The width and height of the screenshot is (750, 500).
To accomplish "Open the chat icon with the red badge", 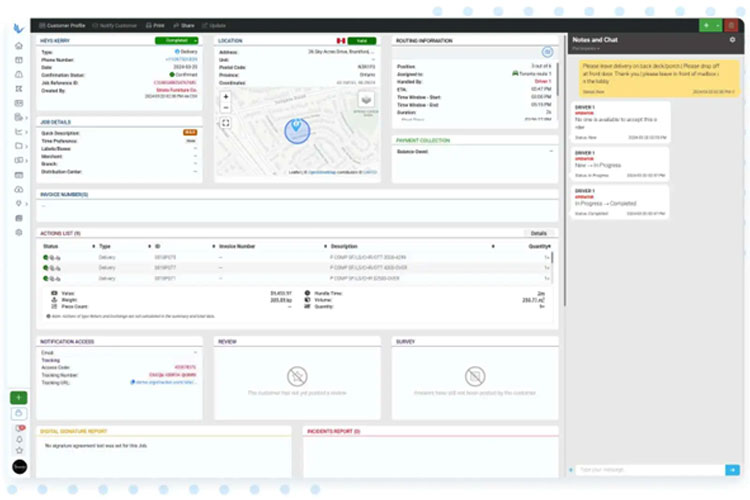I will coord(20,428).
